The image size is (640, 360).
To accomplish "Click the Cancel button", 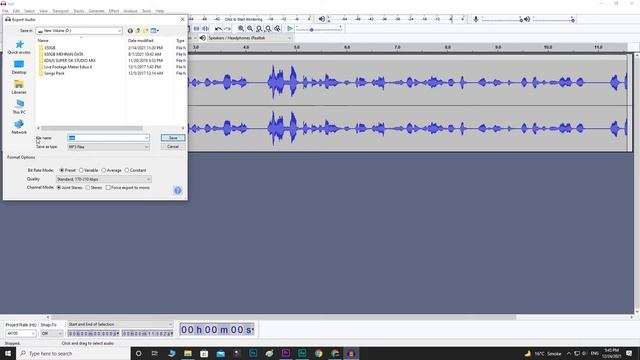I will [173, 147].
